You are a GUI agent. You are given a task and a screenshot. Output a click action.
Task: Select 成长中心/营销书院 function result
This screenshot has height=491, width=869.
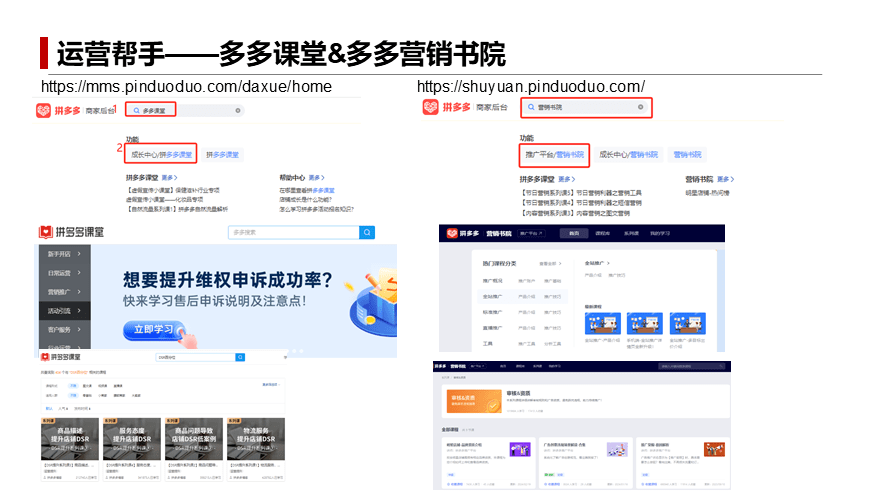(x=628, y=155)
